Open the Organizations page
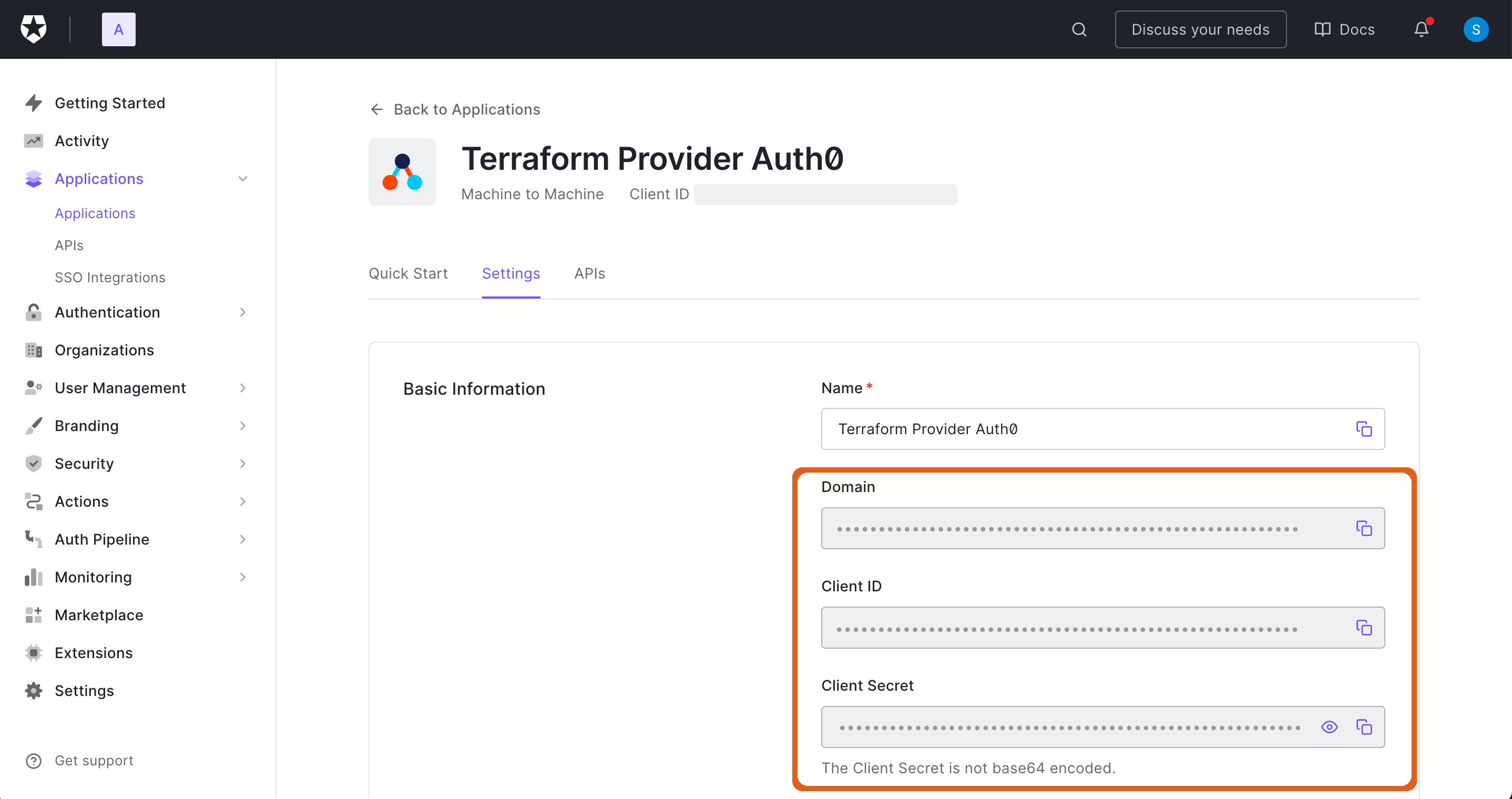The image size is (1512, 799). [105, 351]
